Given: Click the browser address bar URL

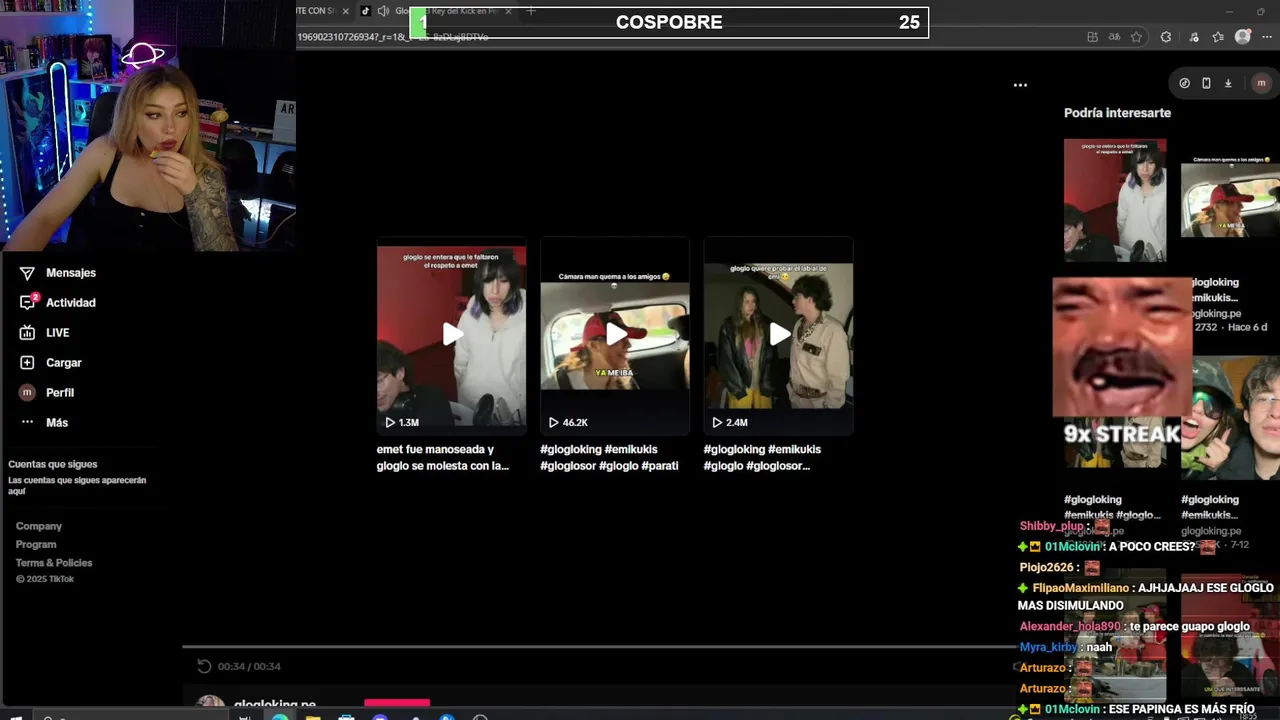Looking at the screenshot, I should click(393, 37).
